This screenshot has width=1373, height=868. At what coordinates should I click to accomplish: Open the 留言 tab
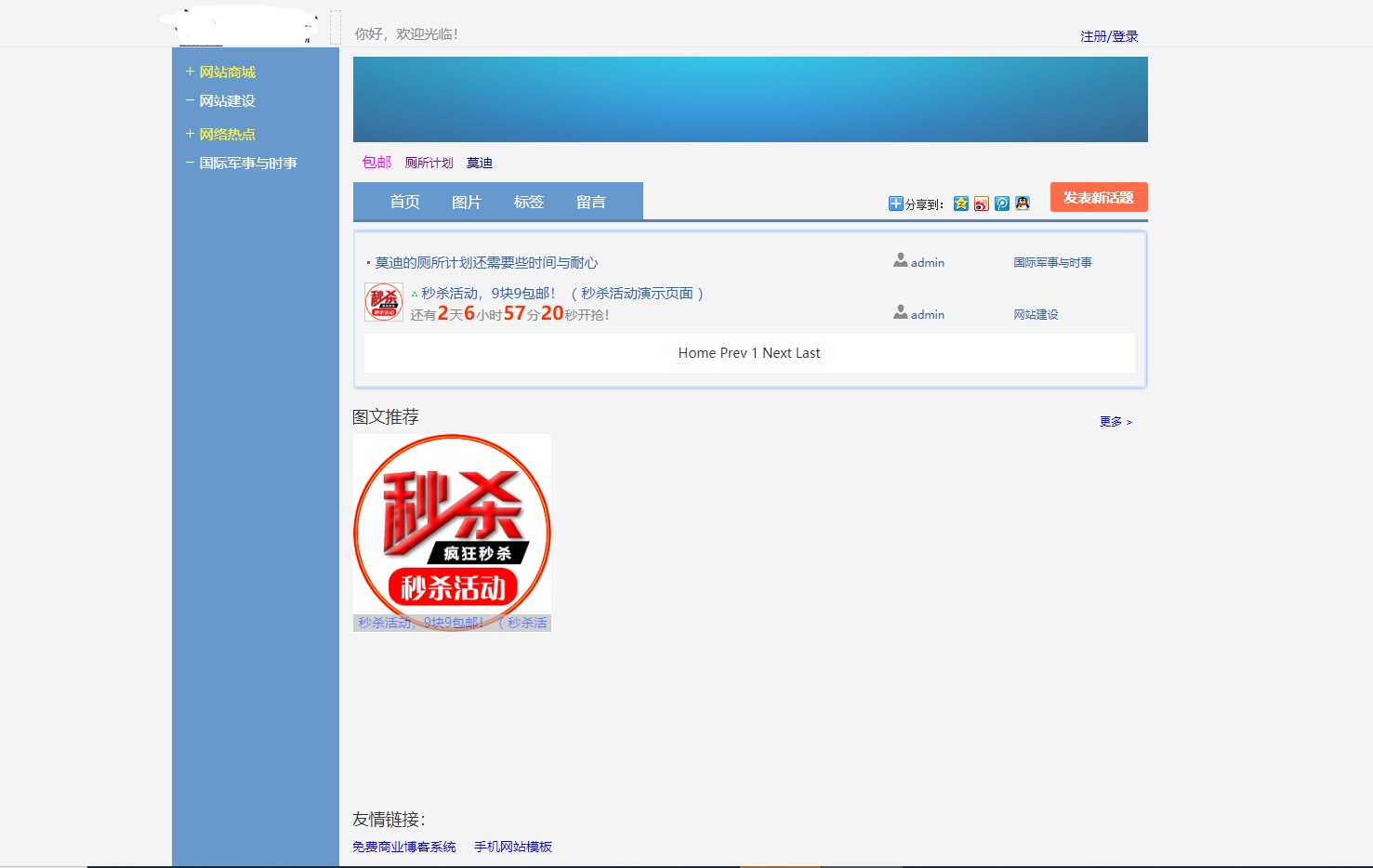pos(590,202)
